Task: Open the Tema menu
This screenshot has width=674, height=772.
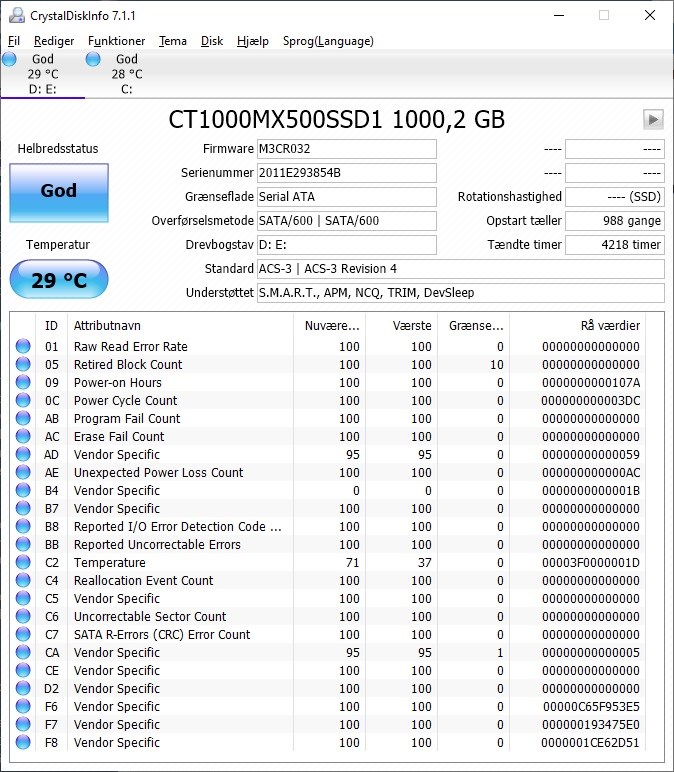Action: (x=173, y=41)
